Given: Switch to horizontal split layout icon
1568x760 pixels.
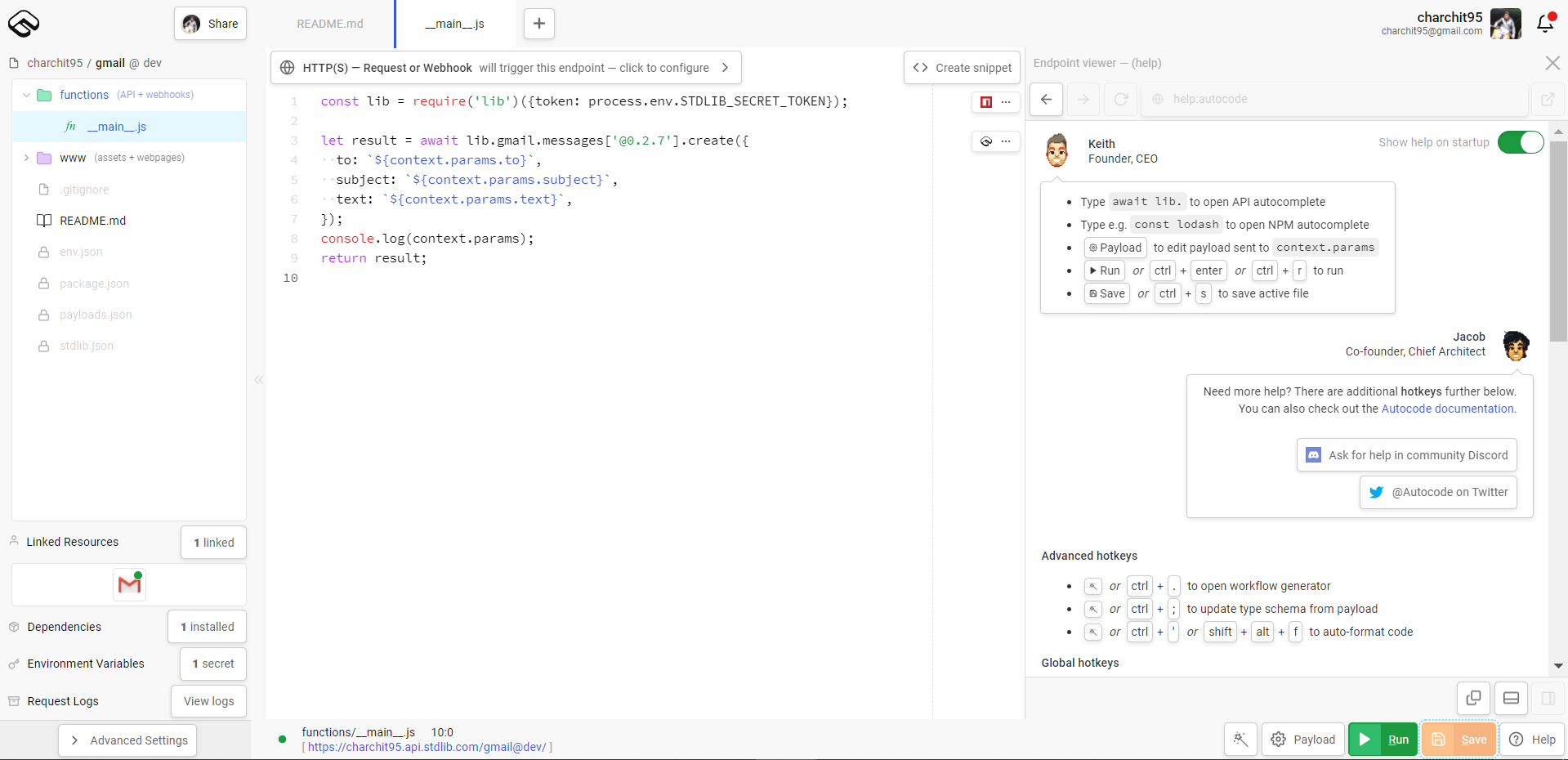Looking at the screenshot, I should coord(1511,698).
